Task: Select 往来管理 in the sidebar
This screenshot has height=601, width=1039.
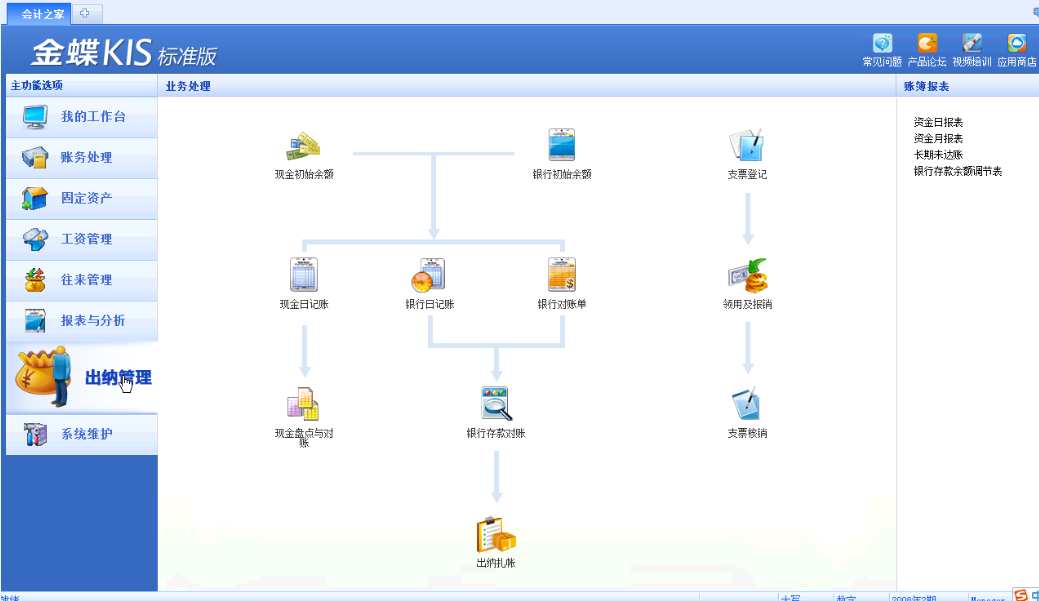Action: [x=82, y=280]
